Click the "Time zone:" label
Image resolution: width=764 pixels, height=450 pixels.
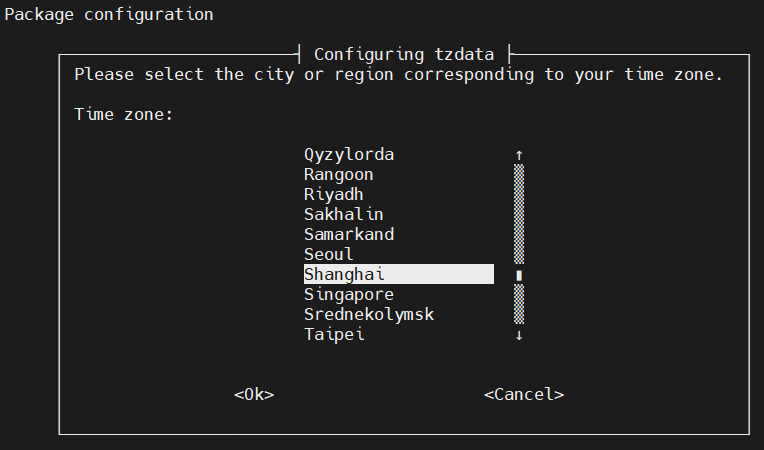point(124,115)
